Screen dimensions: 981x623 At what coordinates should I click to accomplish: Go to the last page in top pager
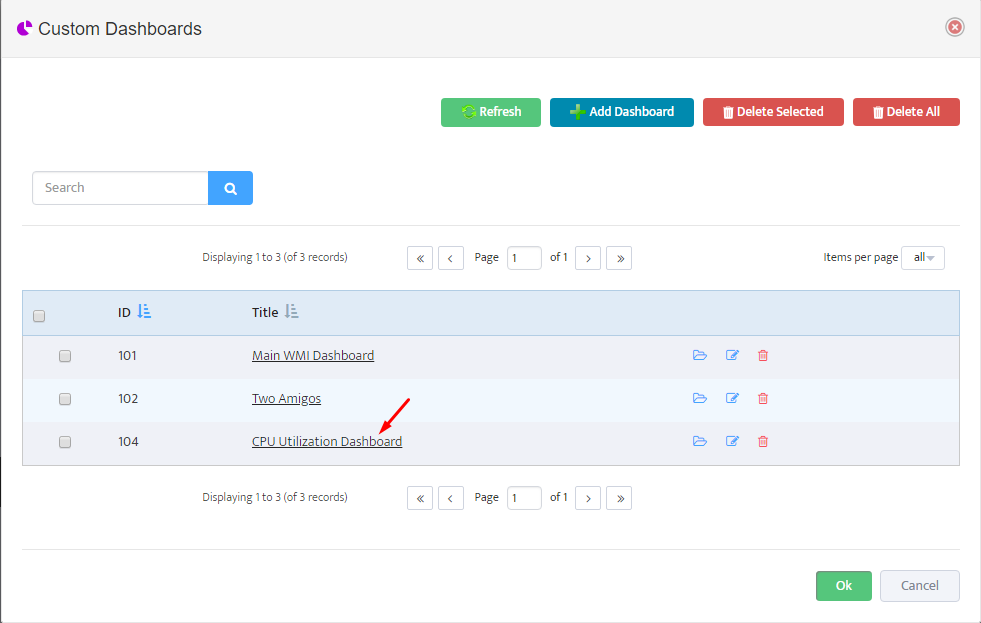click(x=619, y=258)
